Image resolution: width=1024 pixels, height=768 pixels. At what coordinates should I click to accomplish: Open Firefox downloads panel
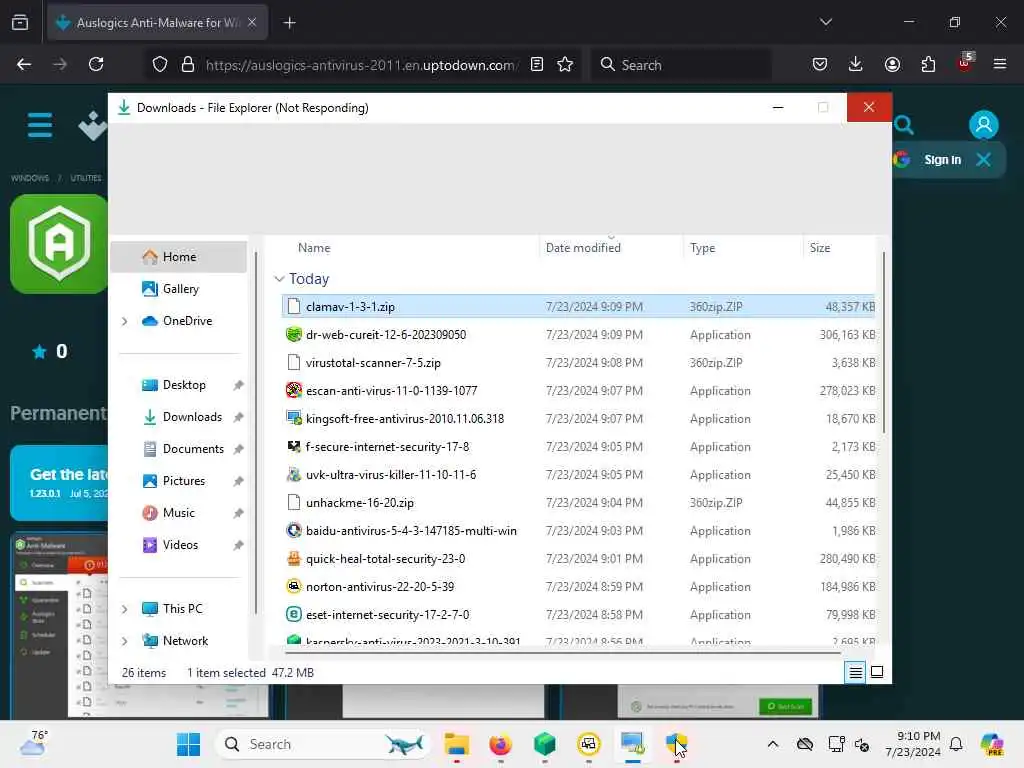856,64
